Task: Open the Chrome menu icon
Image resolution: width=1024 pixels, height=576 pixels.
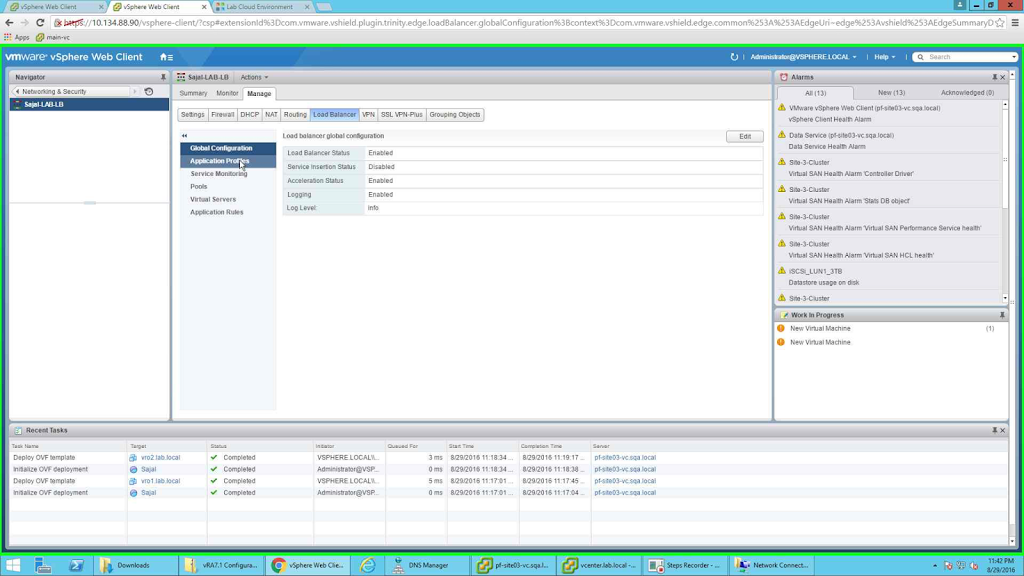Action: (x=1015, y=22)
